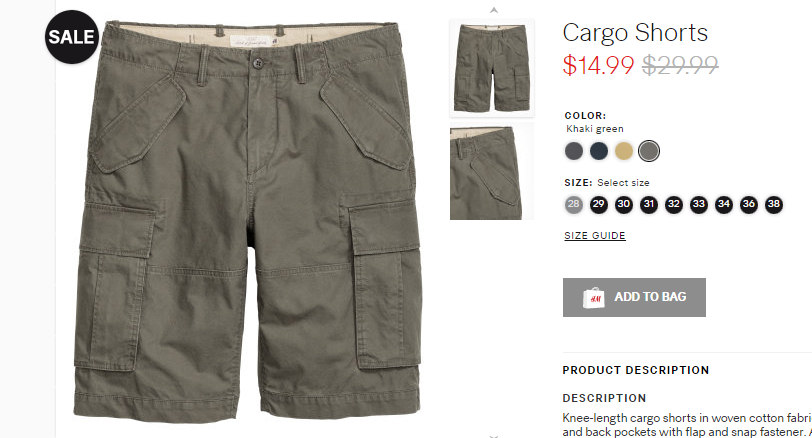Choose size 31
The image size is (812, 438).
tap(649, 204)
